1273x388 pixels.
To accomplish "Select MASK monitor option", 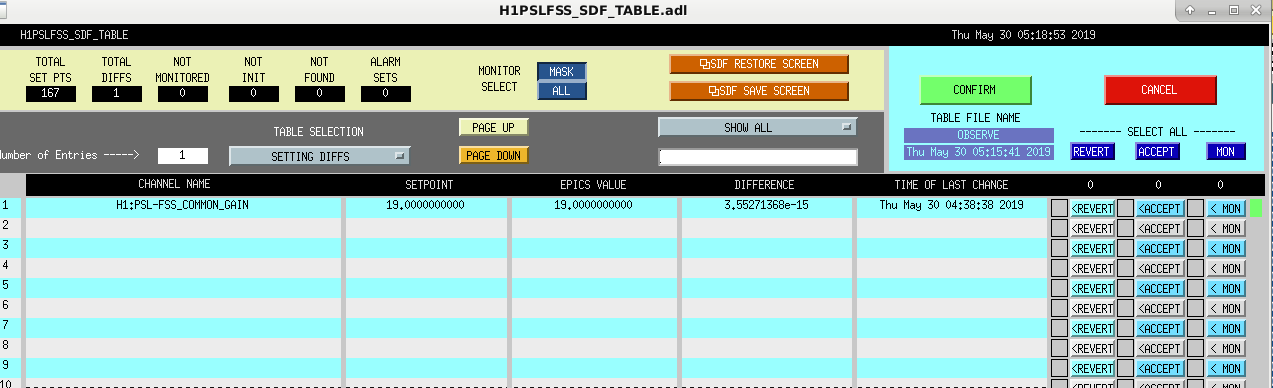I will [562, 72].
